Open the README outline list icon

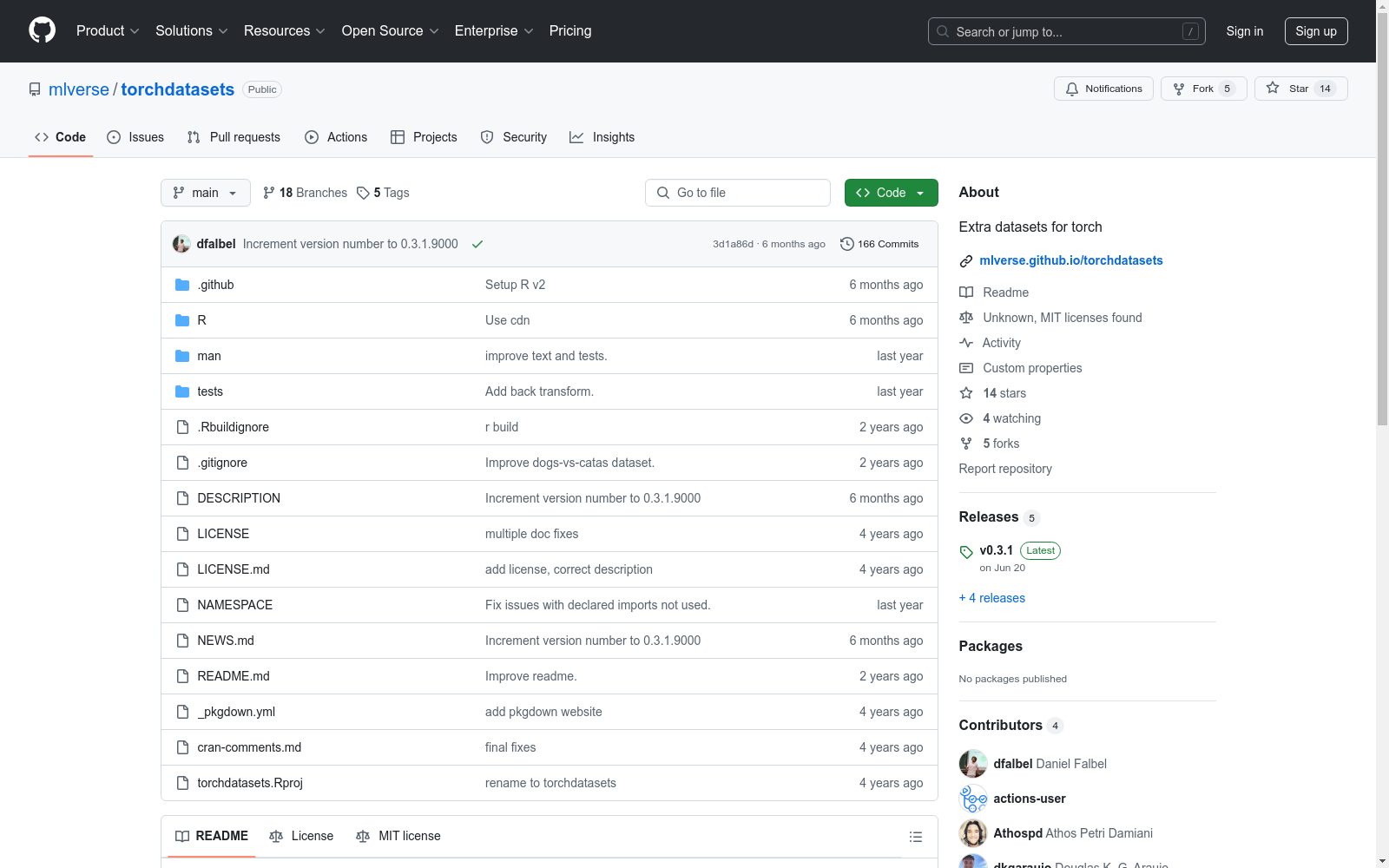pyautogui.click(x=915, y=837)
